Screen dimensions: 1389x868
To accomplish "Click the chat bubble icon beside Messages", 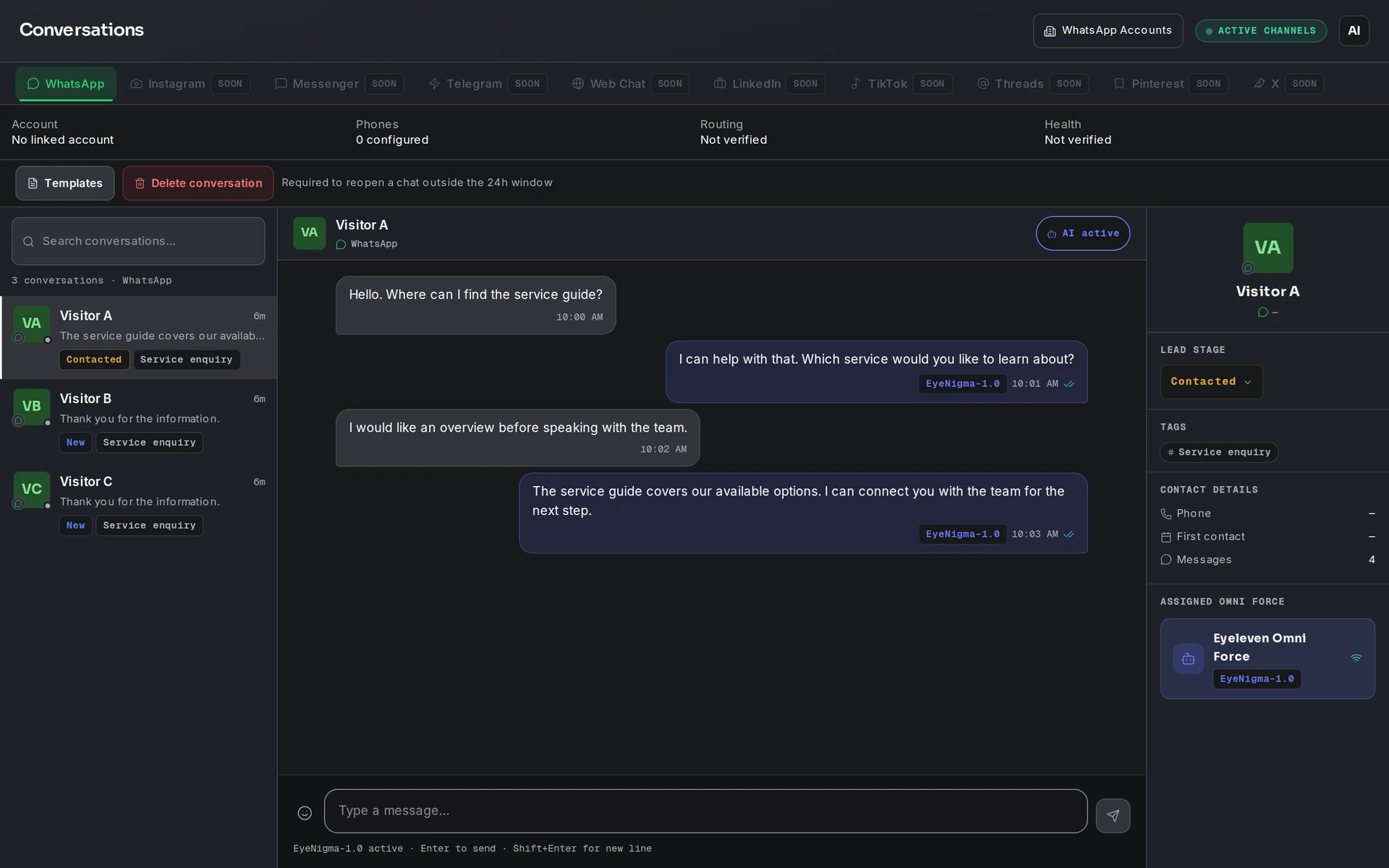I will [x=1166, y=560].
